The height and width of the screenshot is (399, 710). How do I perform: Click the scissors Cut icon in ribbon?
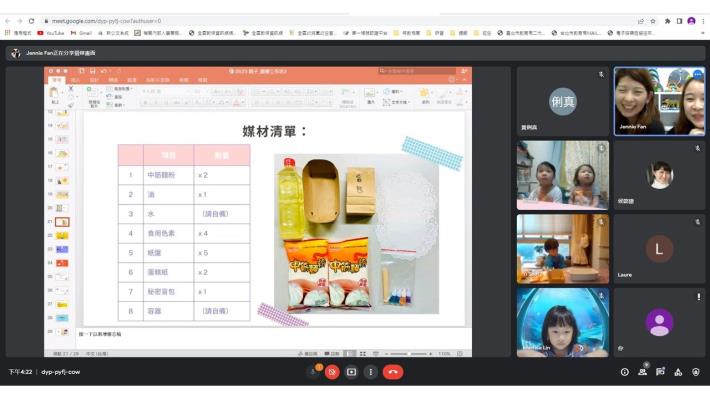71,89
